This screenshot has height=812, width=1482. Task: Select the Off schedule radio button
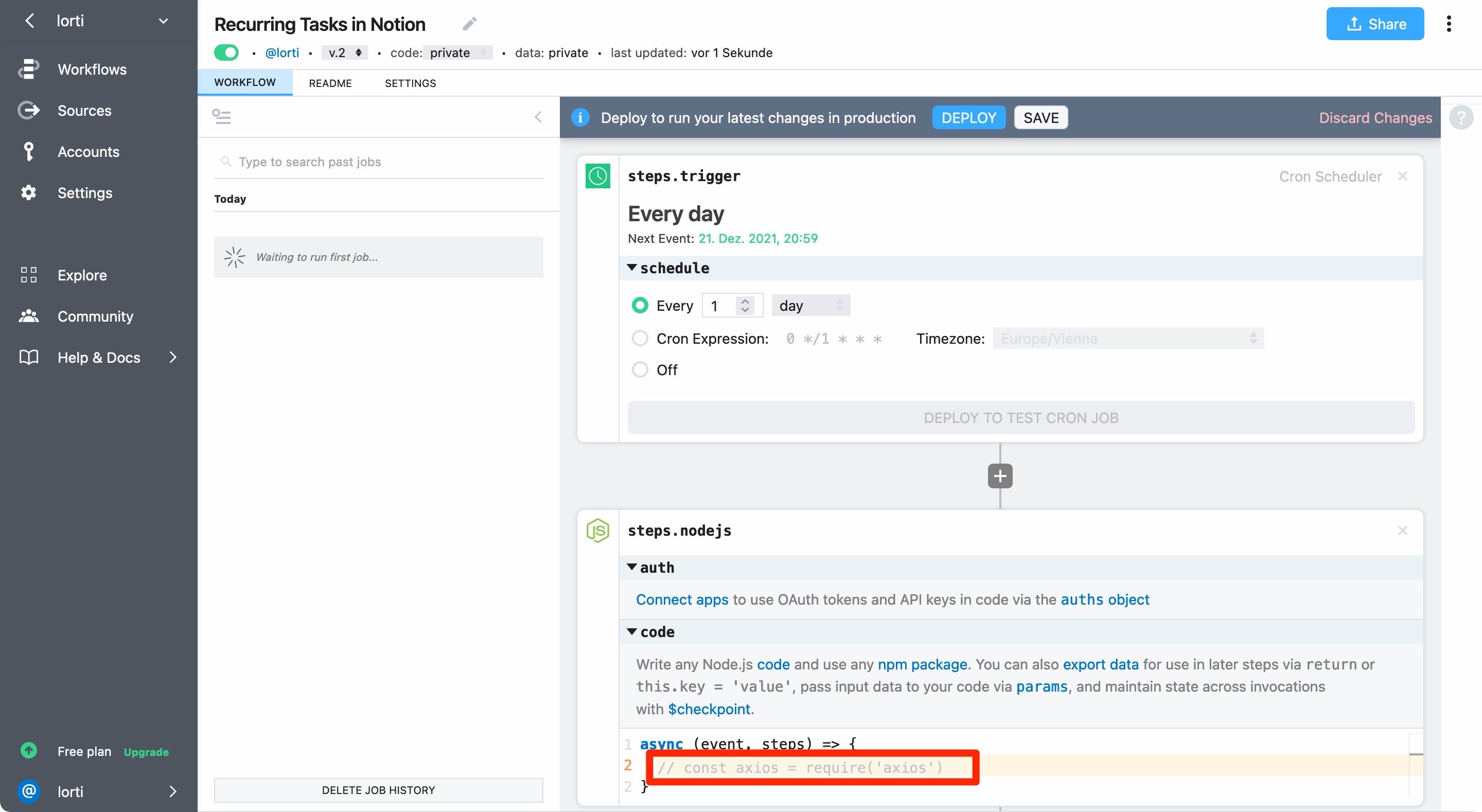pos(640,369)
